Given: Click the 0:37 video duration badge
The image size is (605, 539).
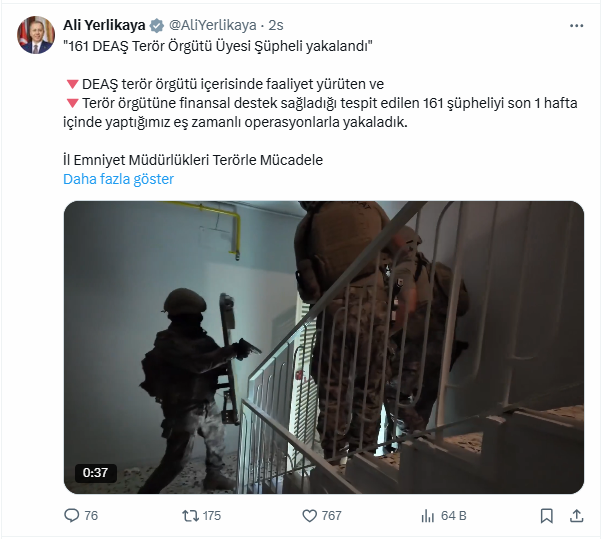Looking at the screenshot, I should point(95,473).
